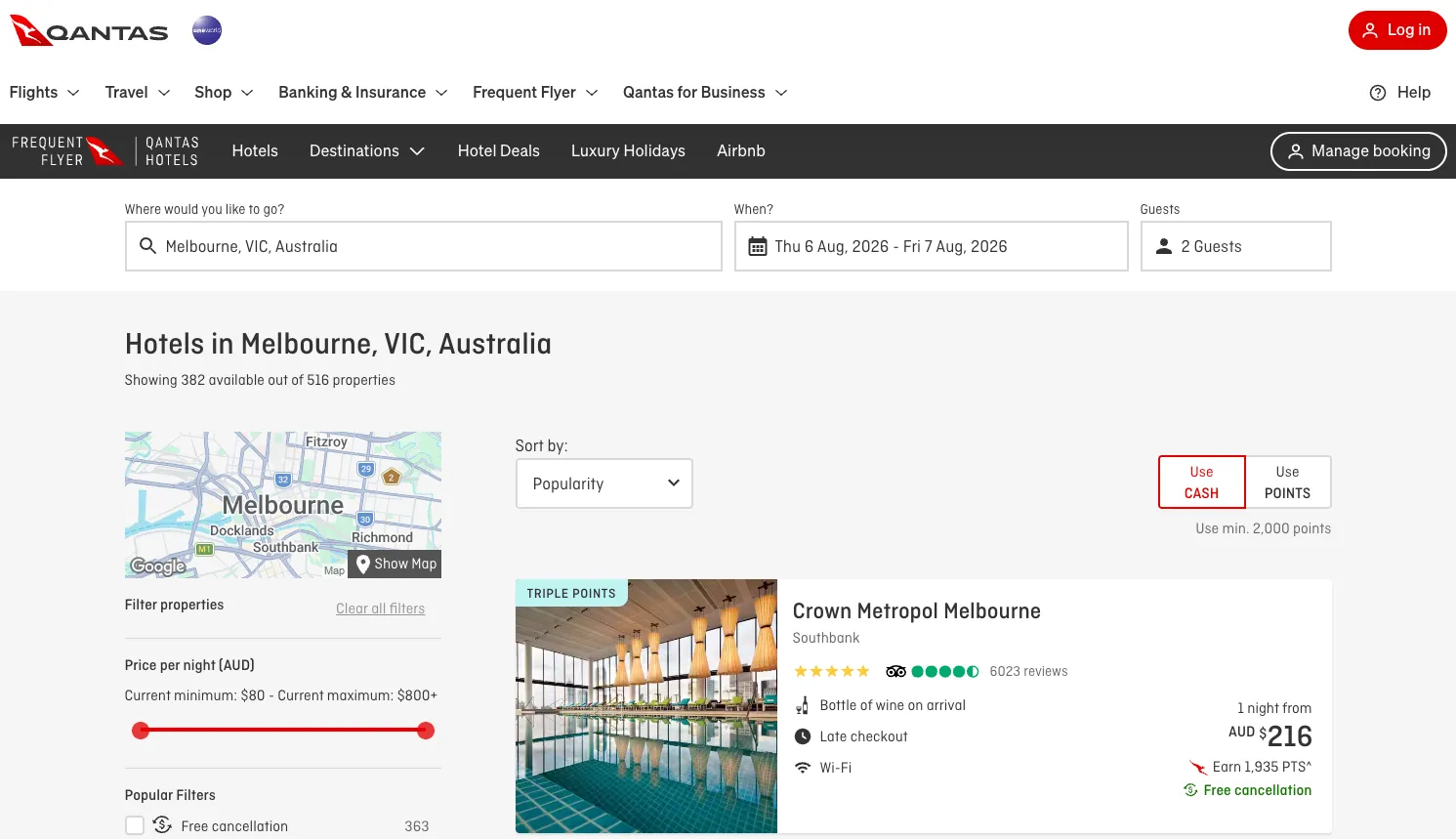Click the oneworld alliance badge
The height and width of the screenshot is (839, 1456).
207,30
